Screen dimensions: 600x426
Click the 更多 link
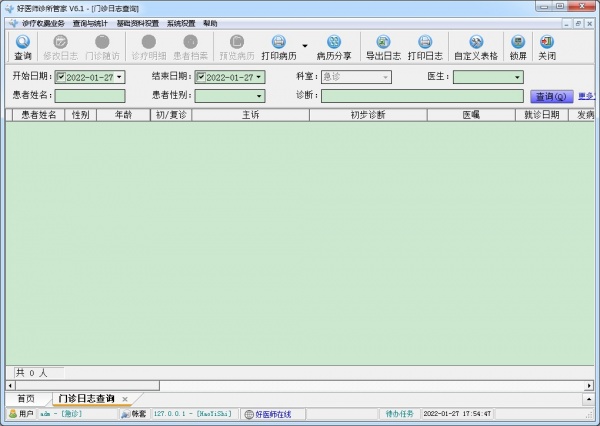click(587, 96)
